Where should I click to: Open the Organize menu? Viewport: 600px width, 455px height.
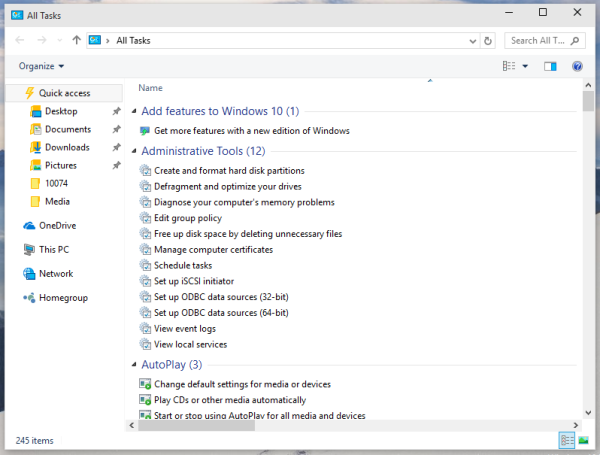(41, 66)
